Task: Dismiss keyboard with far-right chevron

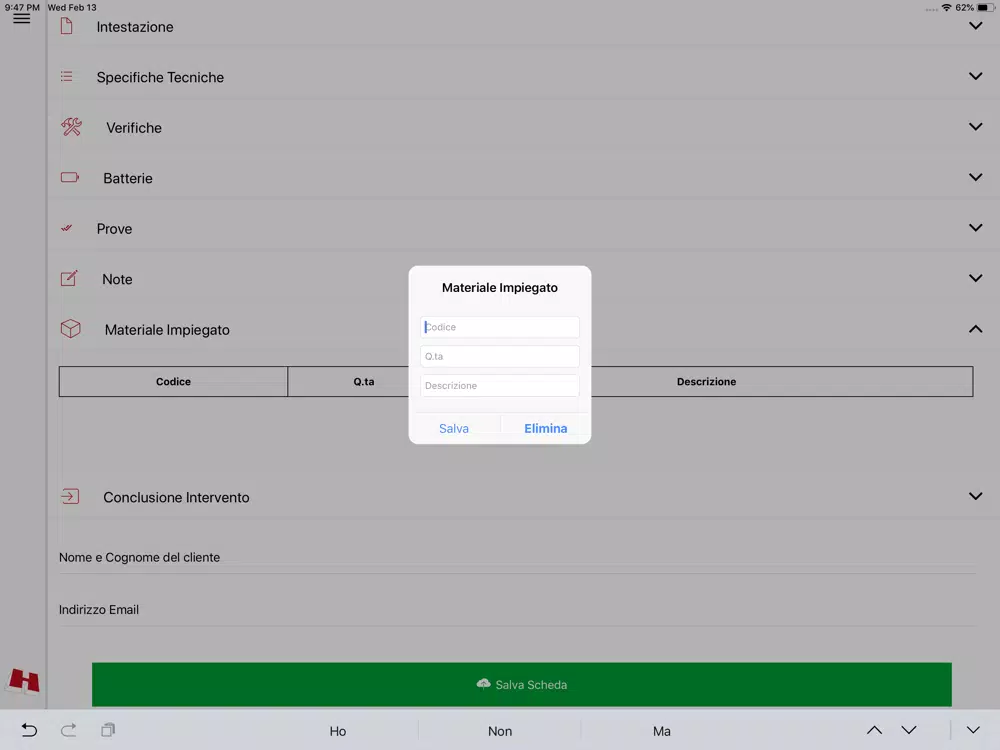Action: (x=973, y=730)
